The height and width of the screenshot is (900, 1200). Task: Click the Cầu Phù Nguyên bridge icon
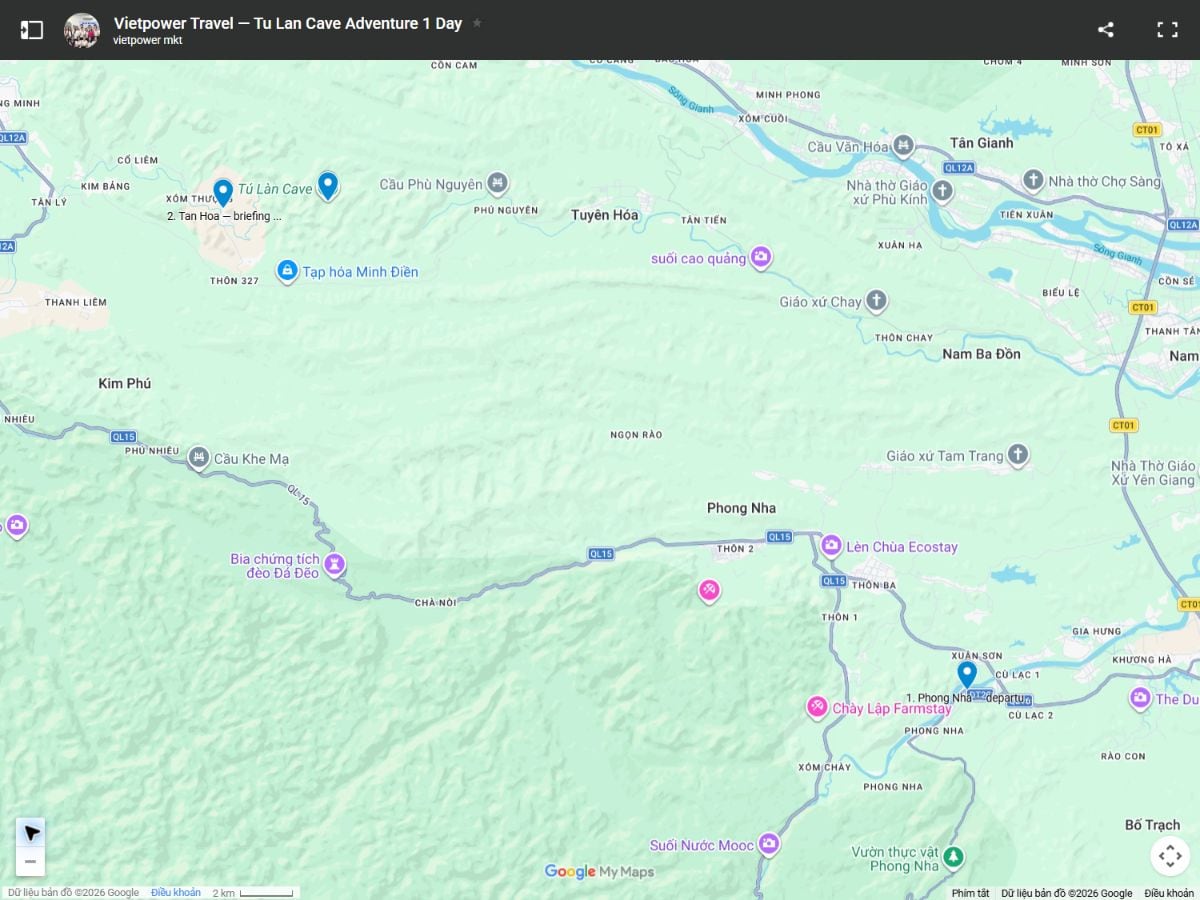click(498, 184)
